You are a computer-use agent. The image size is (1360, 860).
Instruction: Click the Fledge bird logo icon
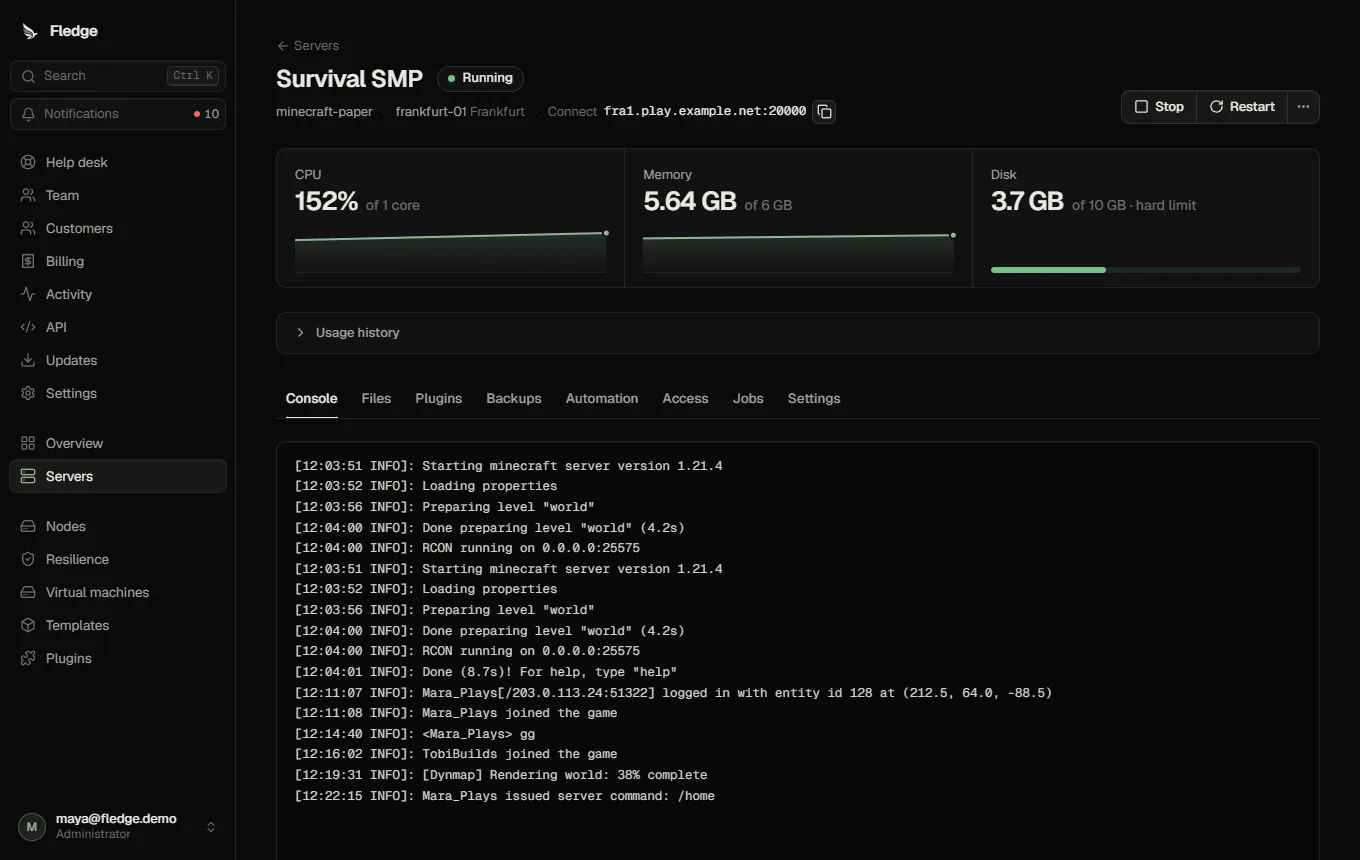point(30,31)
